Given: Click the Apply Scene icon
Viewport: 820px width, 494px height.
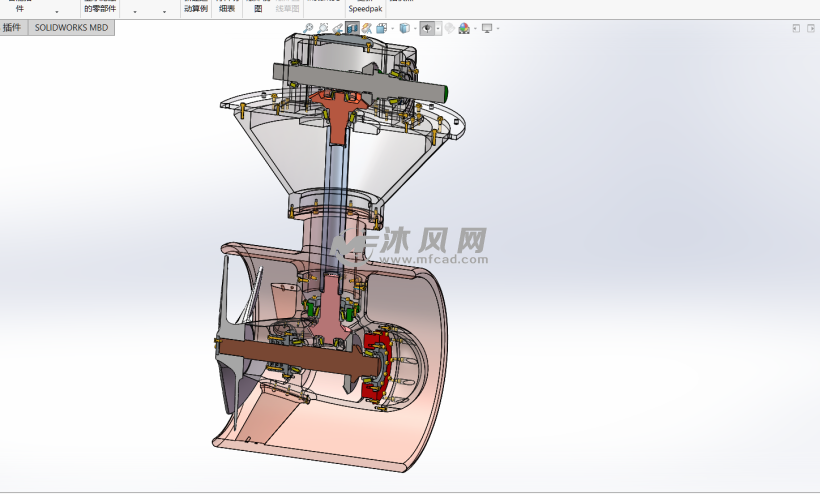Looking at the screenshot, I should point(464,28).
